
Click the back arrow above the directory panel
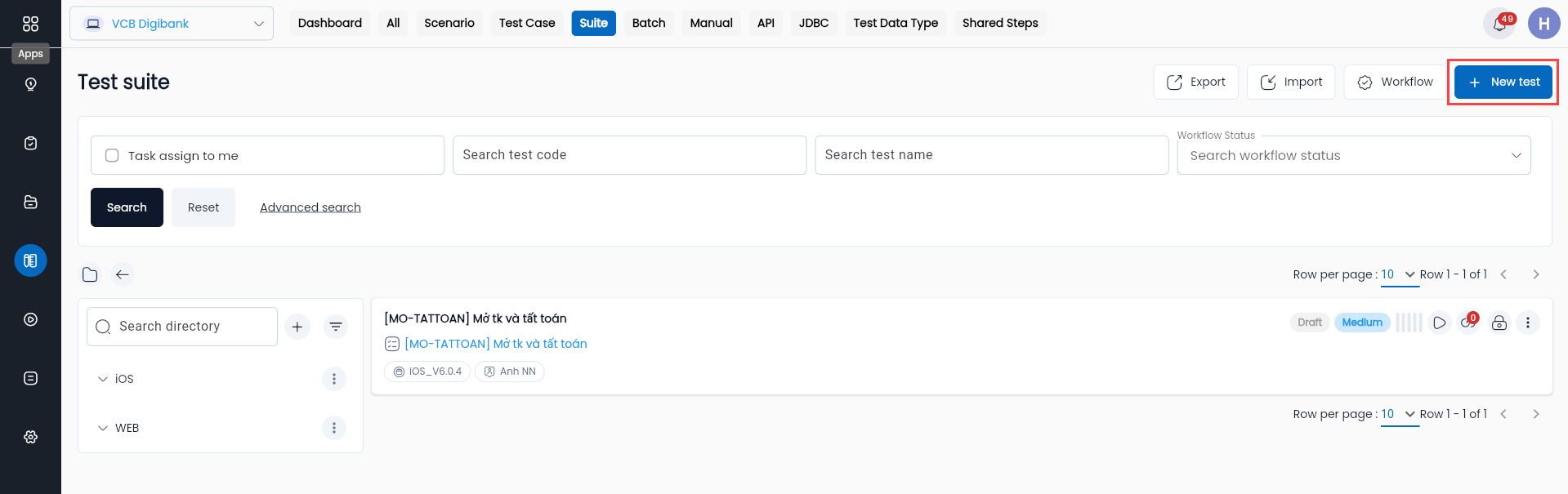coord(123,274)
